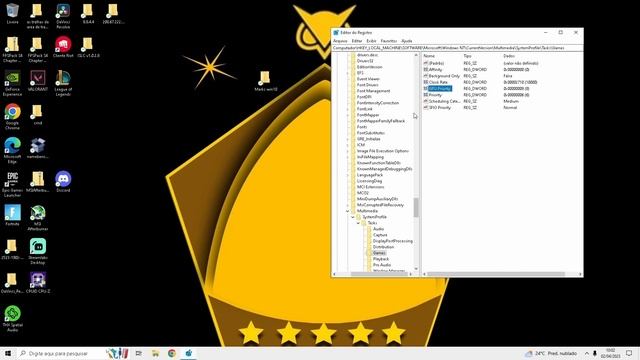
Task: Click the tree pane scroll-up arrow
Action: coord(416,55)
